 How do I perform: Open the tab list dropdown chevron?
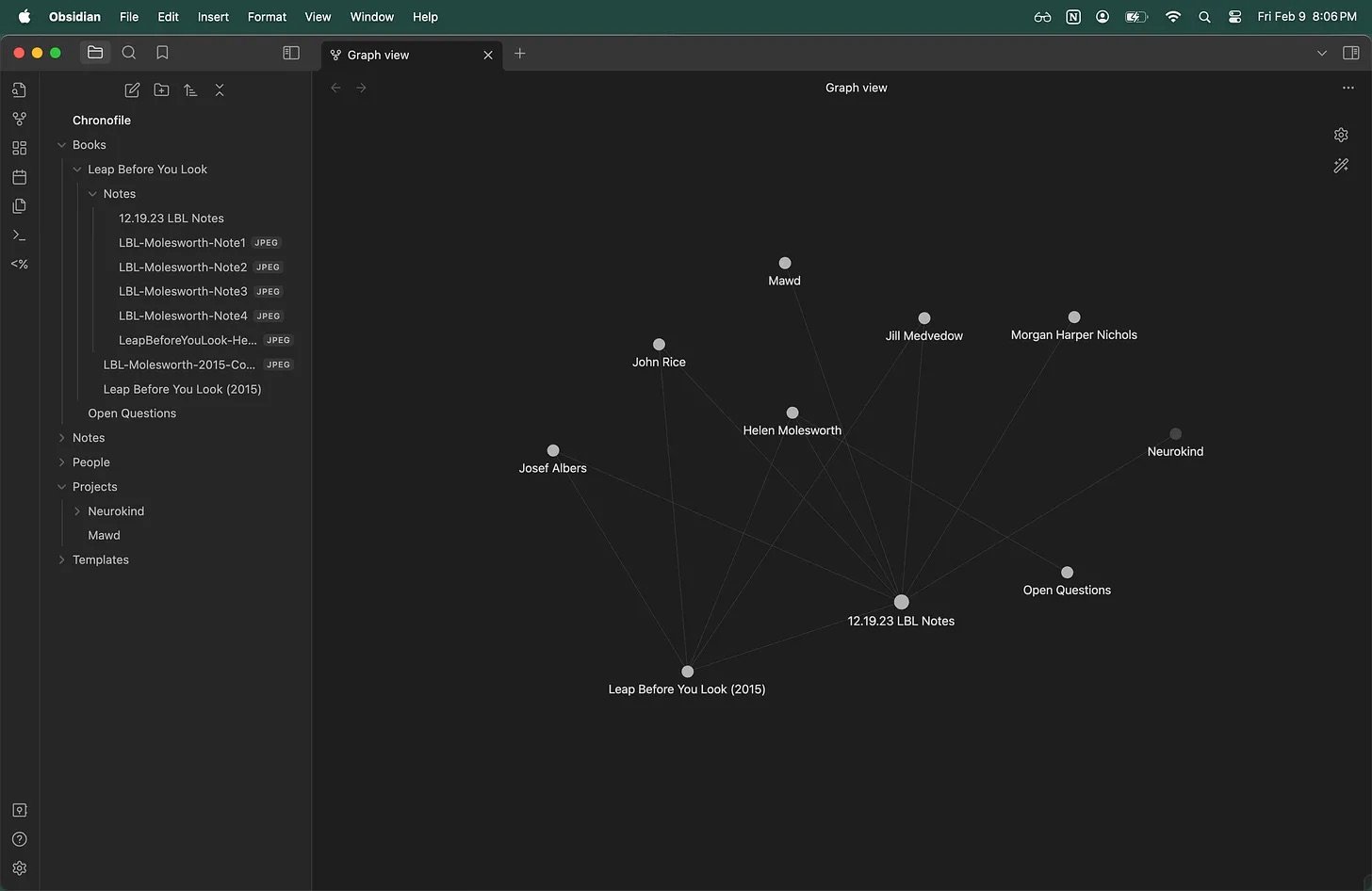click(1321, 54)
